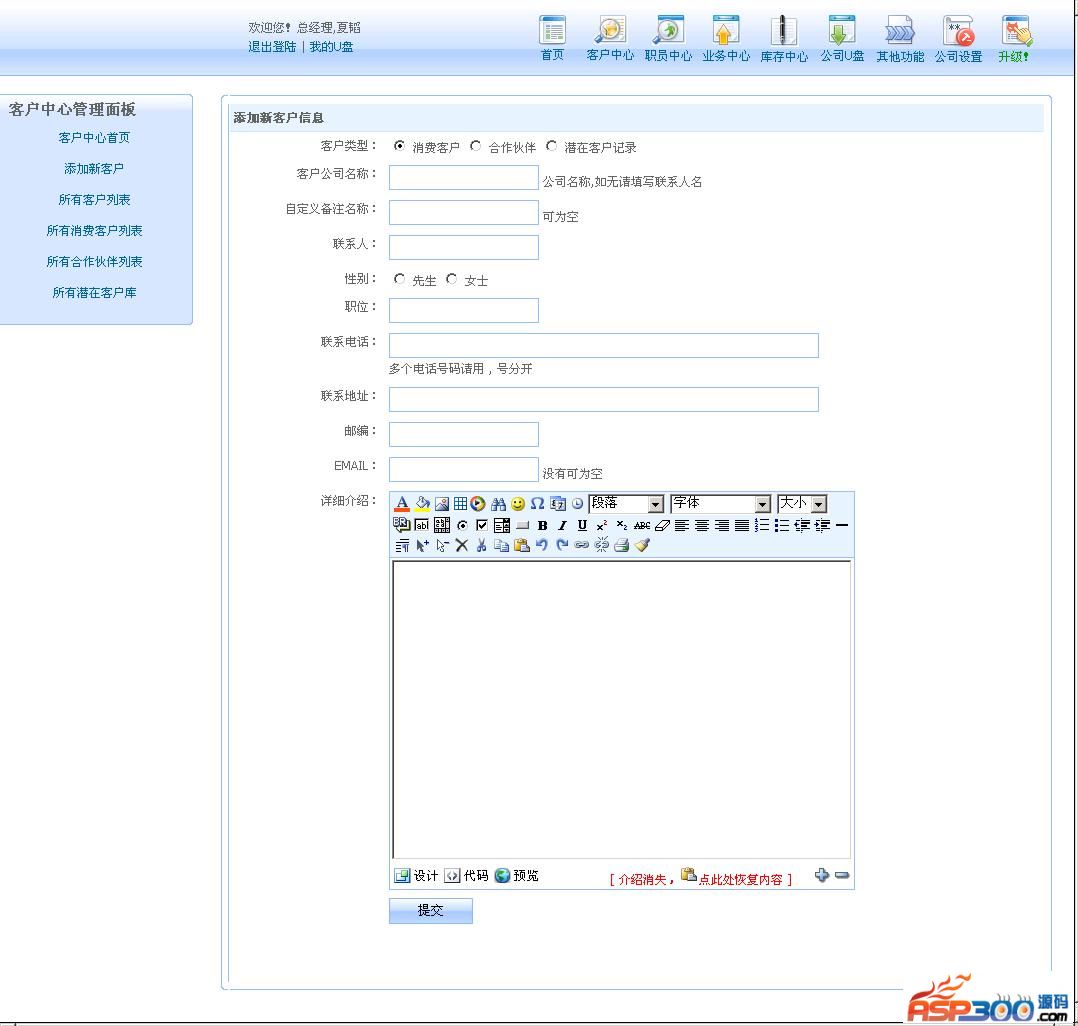Insert hyperlink with chain icon

click(x=582, y=545)
